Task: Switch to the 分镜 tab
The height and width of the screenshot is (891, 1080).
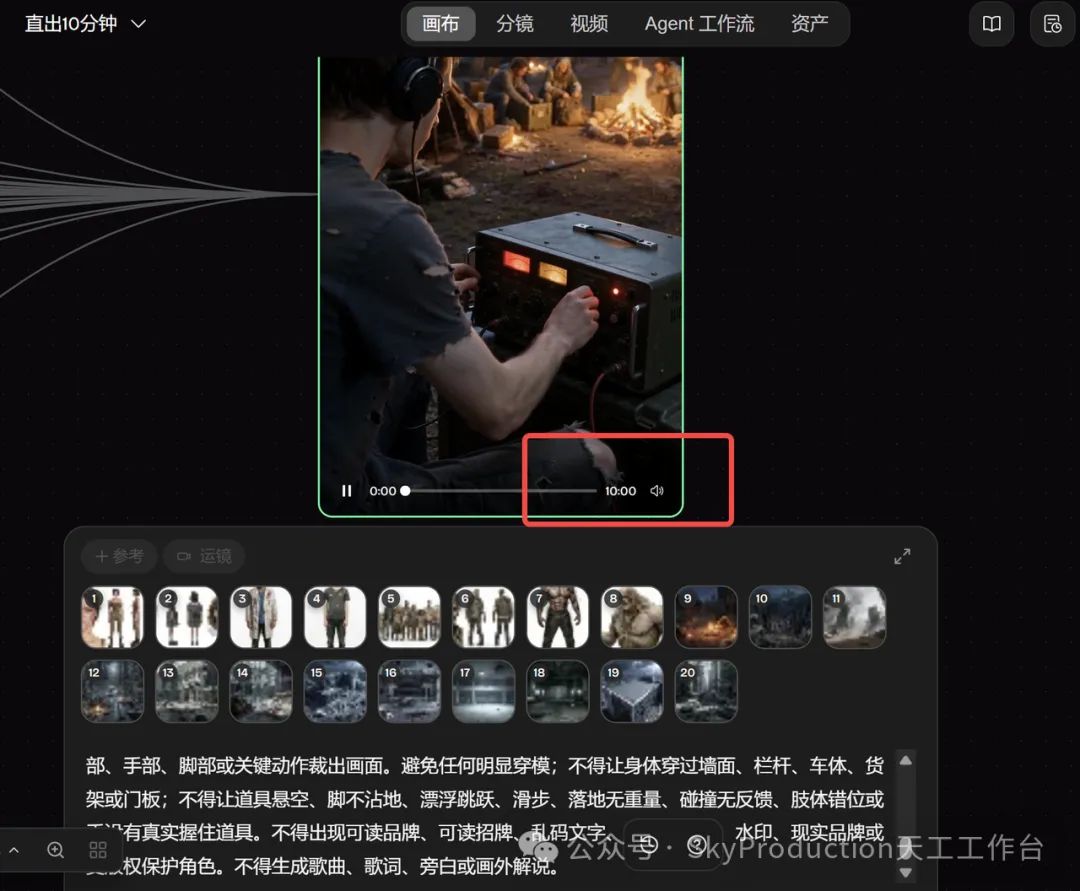Action: coord(515,24)
